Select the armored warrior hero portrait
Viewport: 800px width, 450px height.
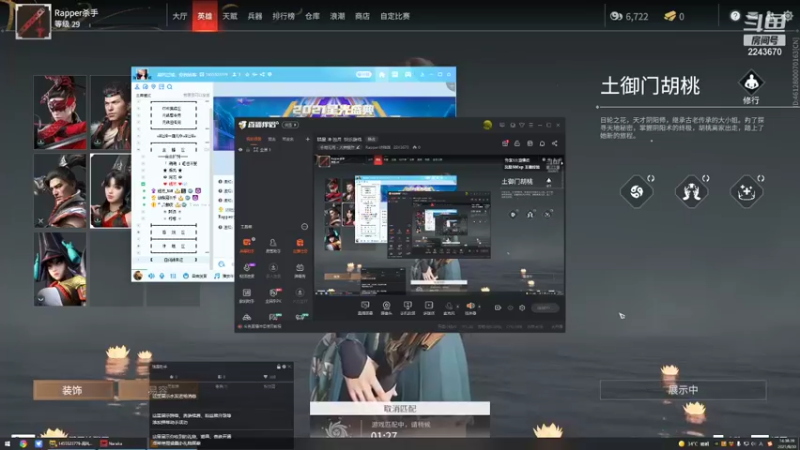tap(60, 191)
